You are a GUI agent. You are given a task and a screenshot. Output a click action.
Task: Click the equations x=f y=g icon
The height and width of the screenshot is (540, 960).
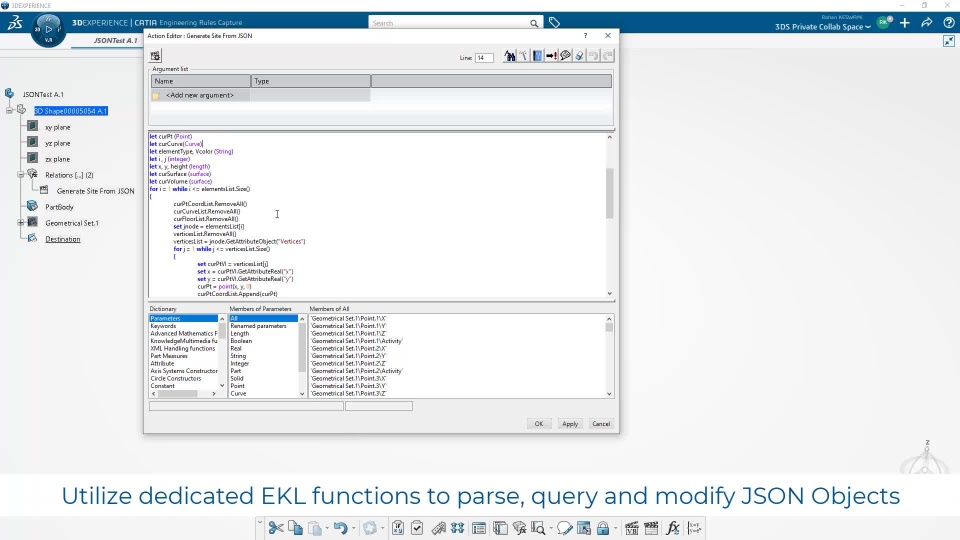coord(694,528)
